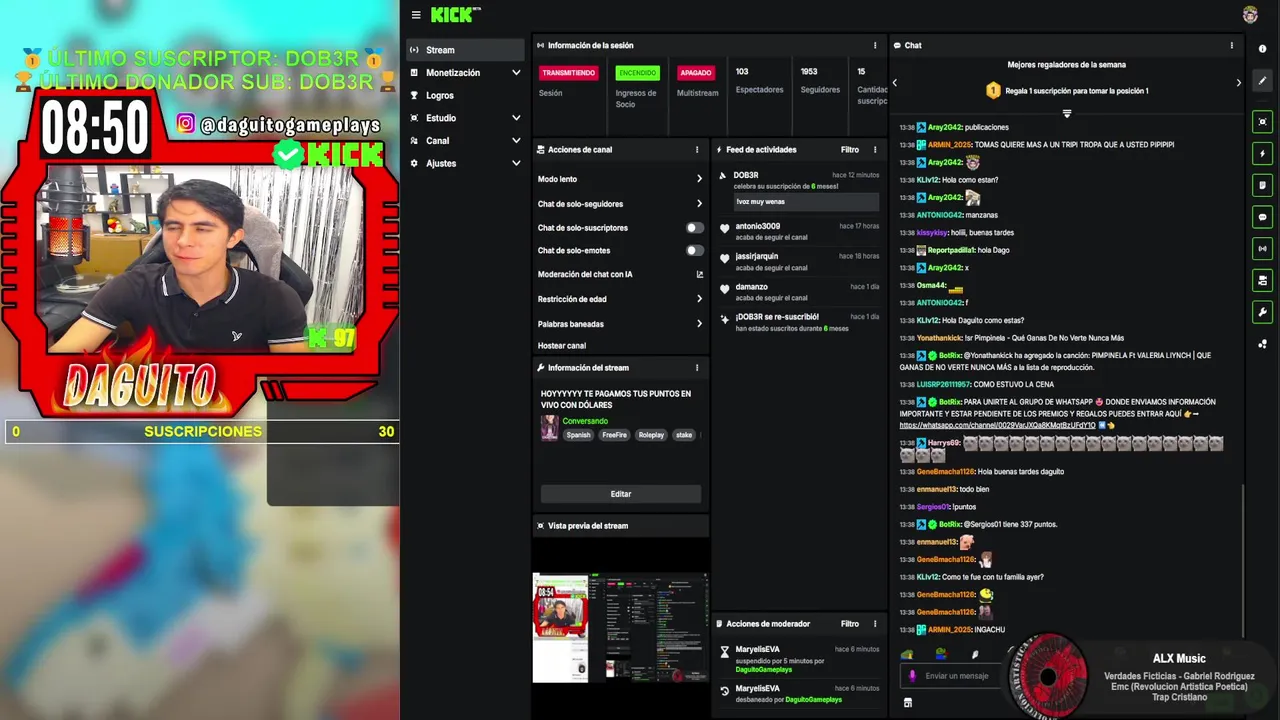Open Palabras baneadas options chevron
The height and width of the screenshot is (720, 1280).
coord(699,324)
